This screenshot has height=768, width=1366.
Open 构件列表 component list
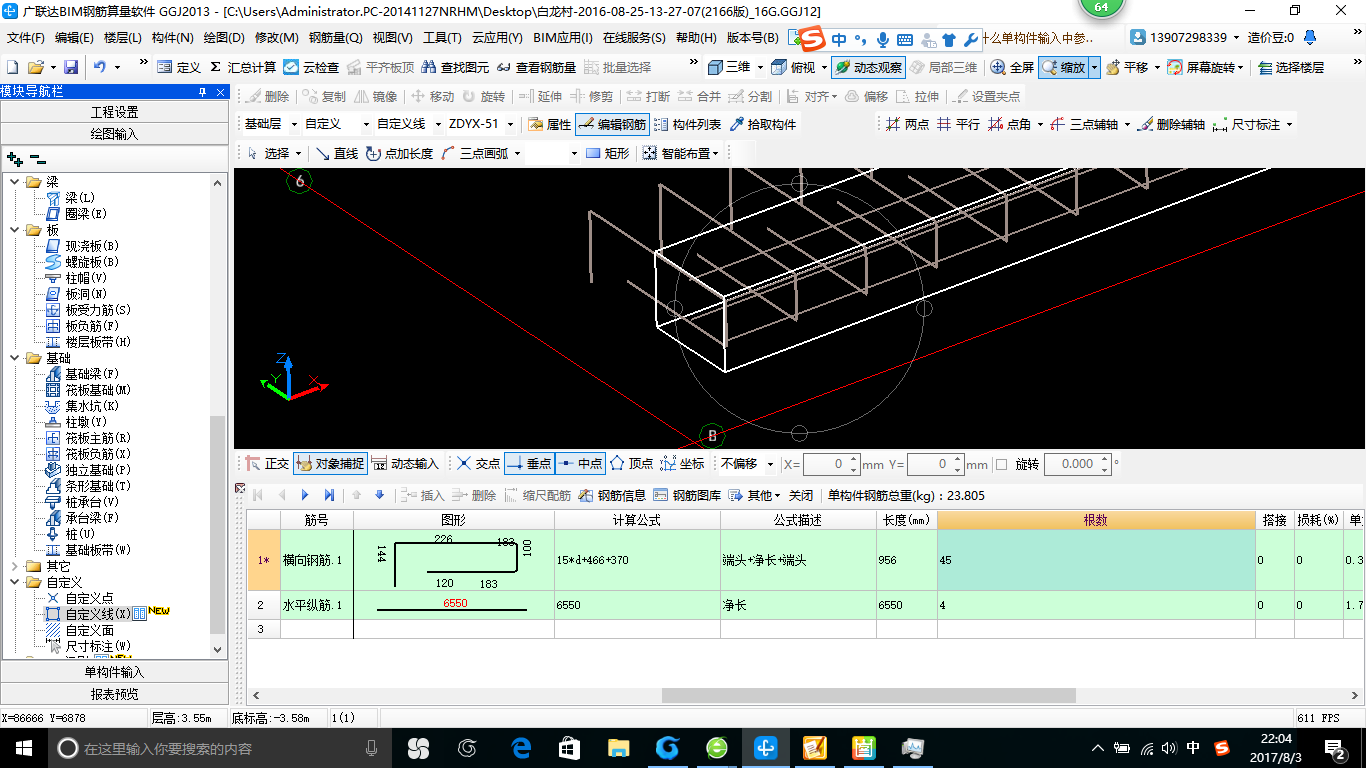687,125
